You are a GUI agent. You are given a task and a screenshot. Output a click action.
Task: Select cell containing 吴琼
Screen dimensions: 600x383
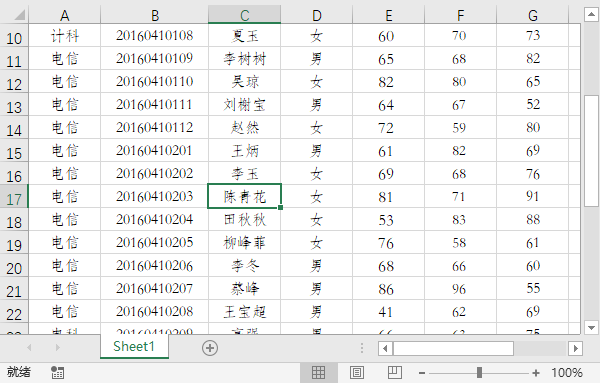point(245,81)
